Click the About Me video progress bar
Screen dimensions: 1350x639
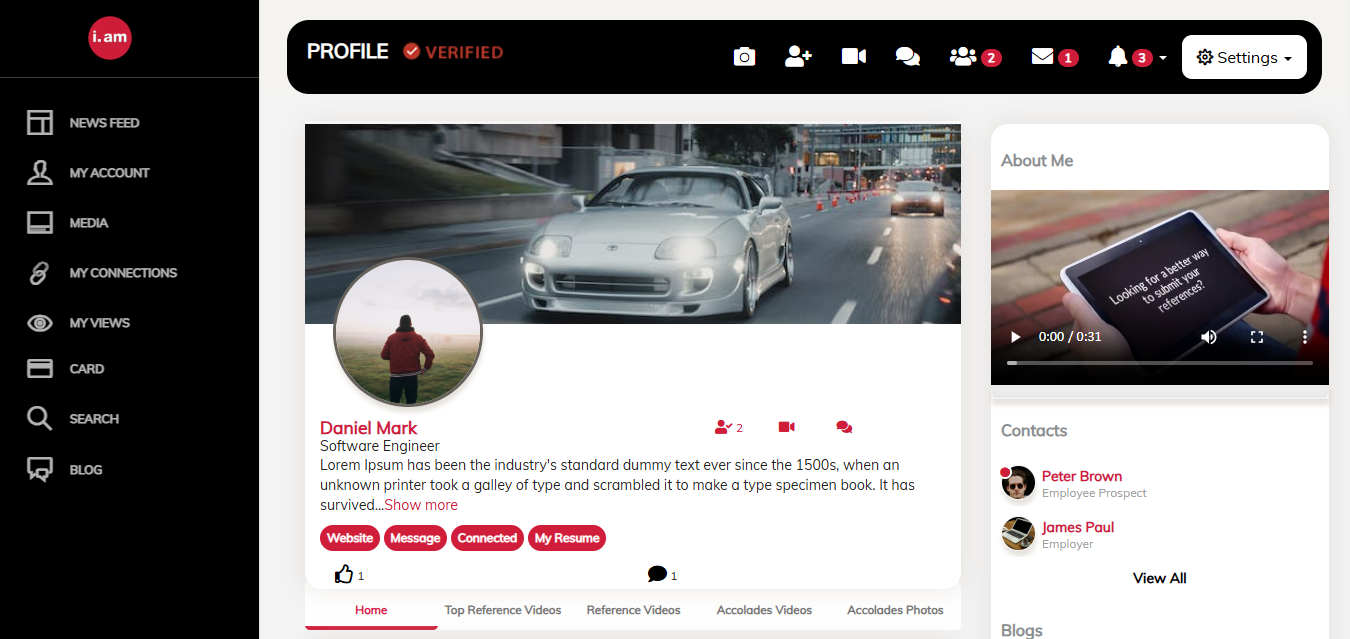[x=1160, y=363]
